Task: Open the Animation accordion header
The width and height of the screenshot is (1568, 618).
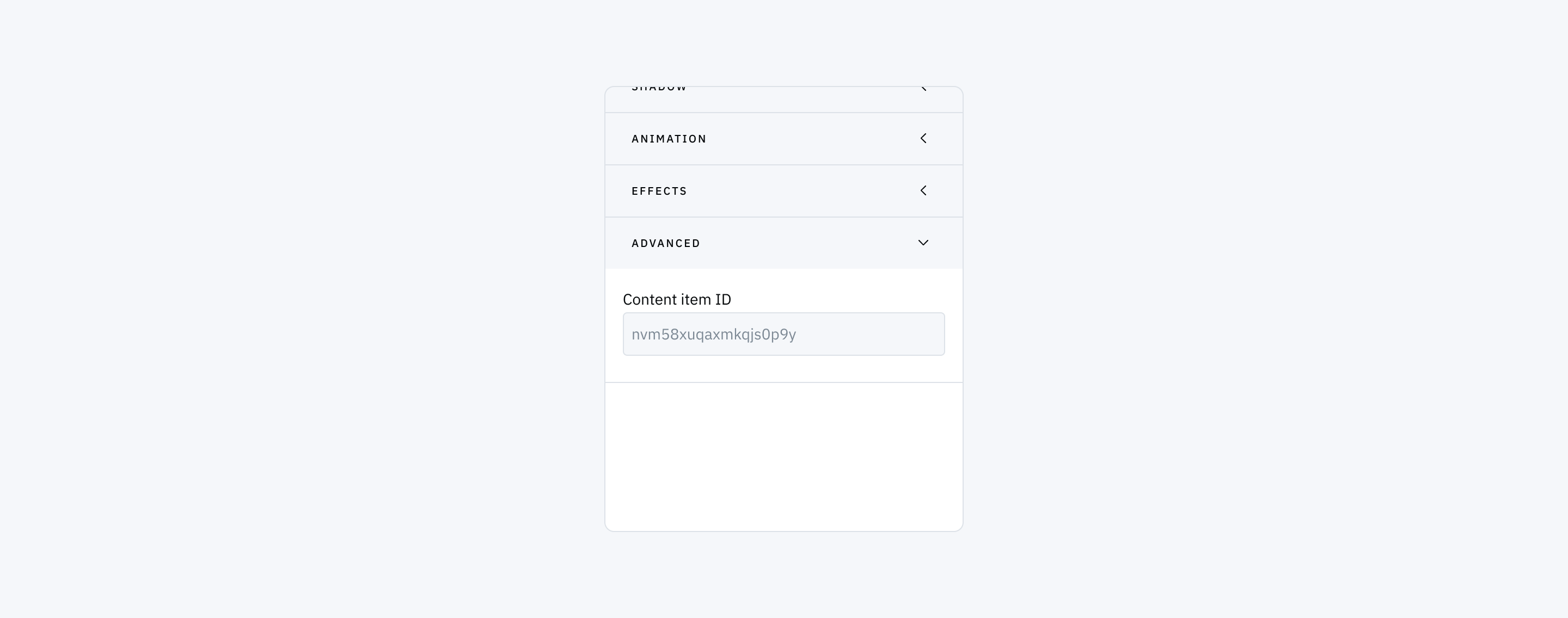Action: point(784,139)
